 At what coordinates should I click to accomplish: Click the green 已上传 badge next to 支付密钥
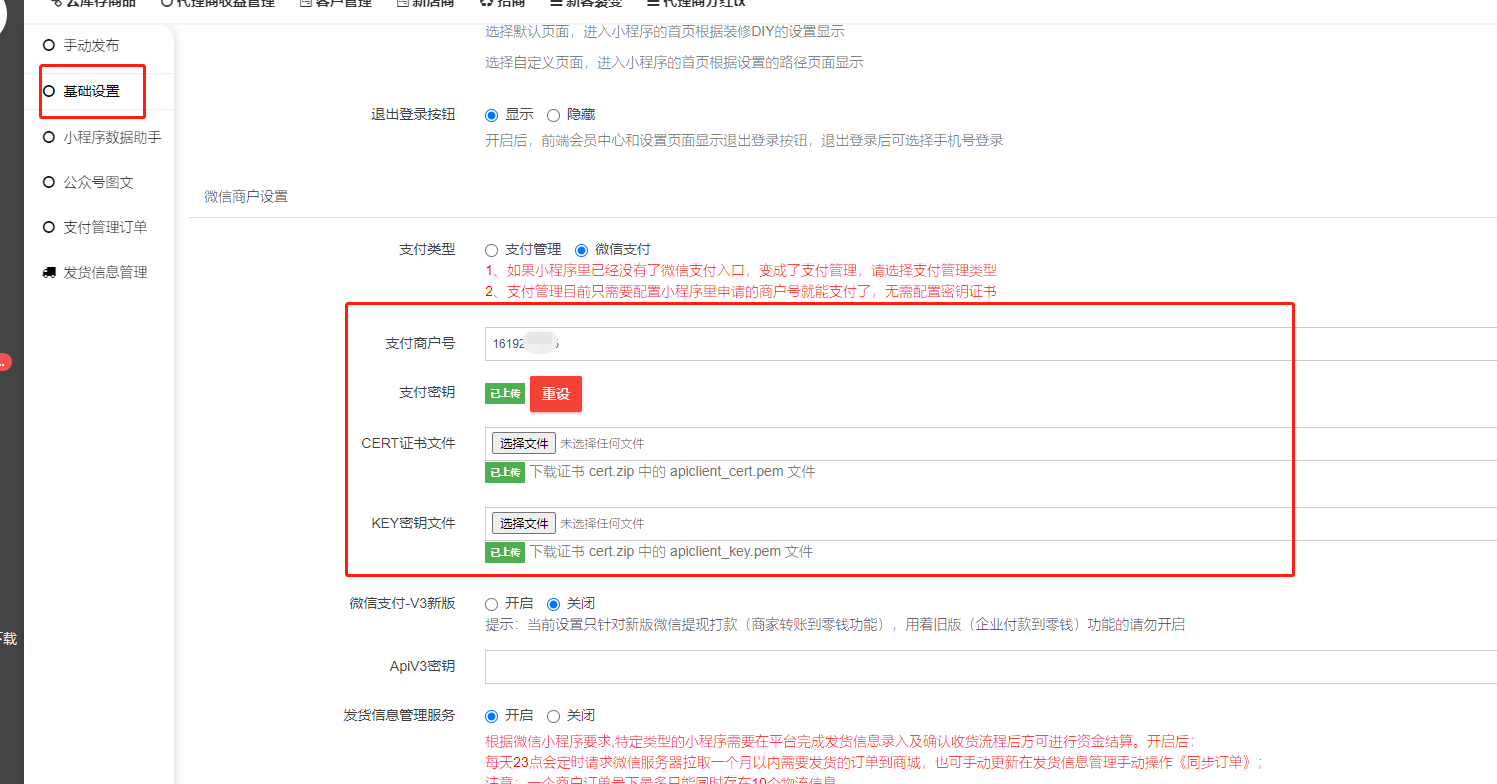(x=505, y=393)
